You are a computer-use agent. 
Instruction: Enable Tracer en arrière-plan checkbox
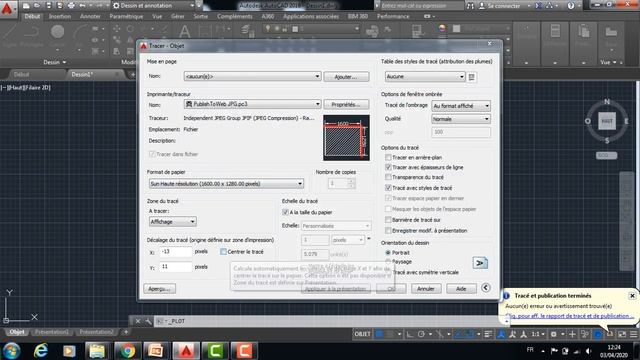(388, 157)
